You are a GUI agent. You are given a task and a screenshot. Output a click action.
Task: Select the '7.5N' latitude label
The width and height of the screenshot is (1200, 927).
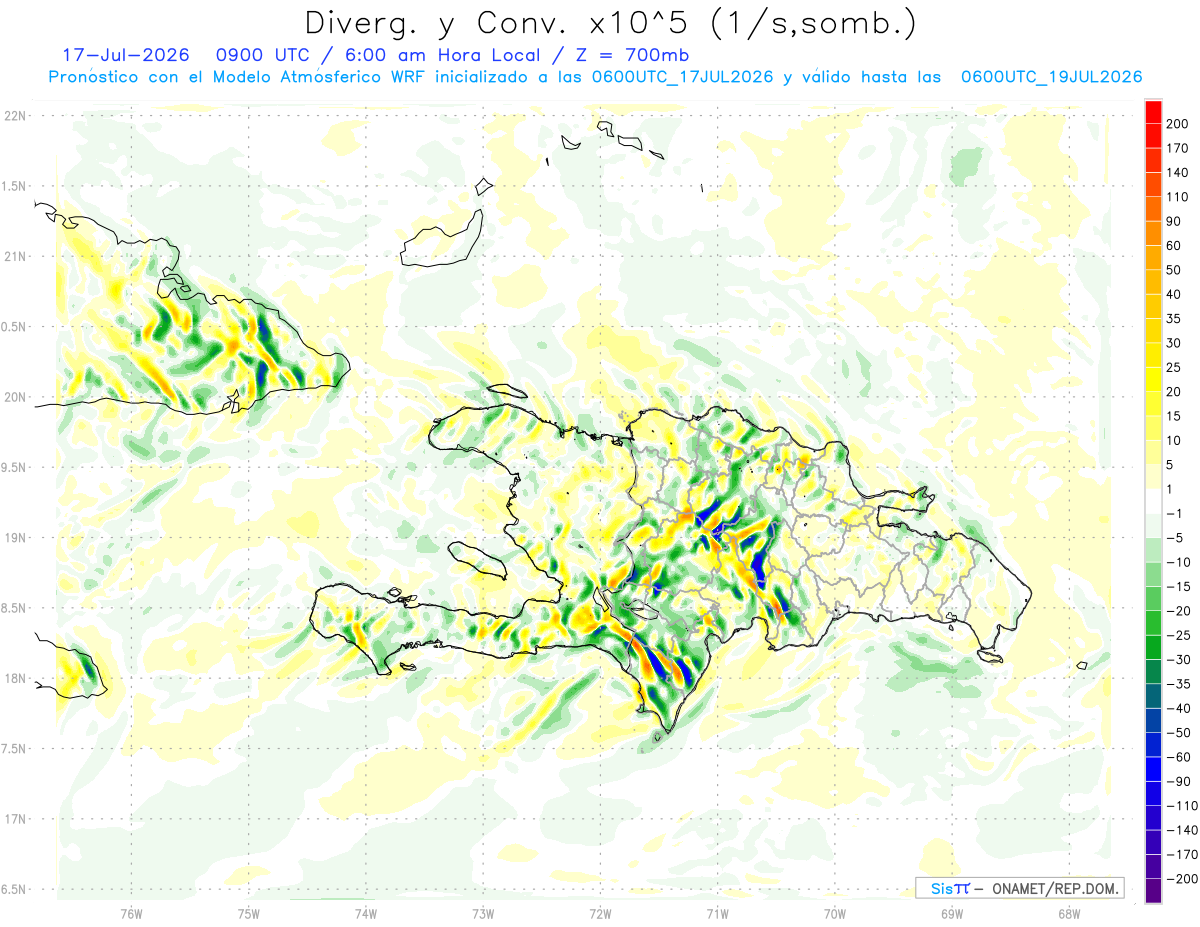13,749
